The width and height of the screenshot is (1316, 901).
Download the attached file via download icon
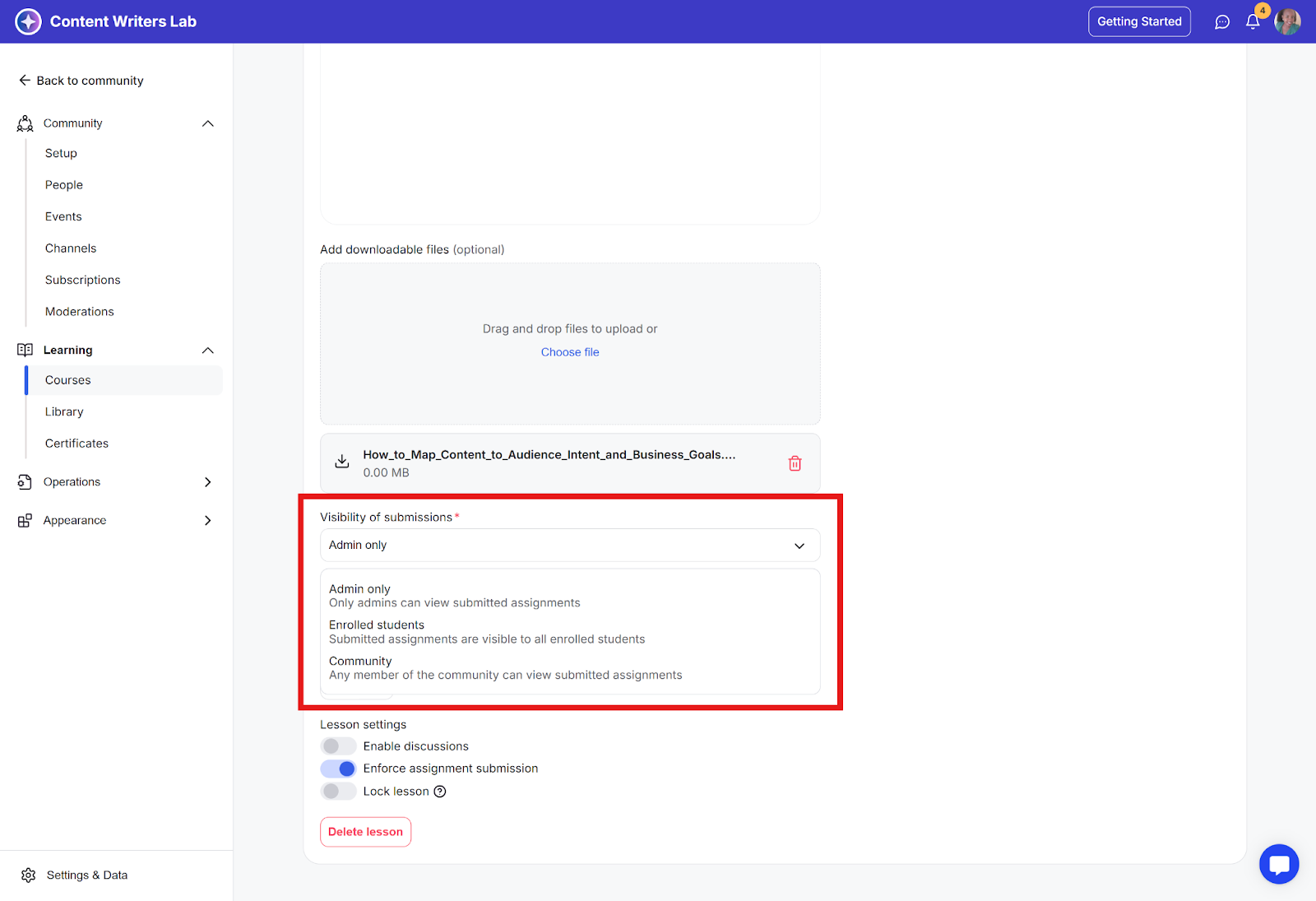[x=342, y=462]
